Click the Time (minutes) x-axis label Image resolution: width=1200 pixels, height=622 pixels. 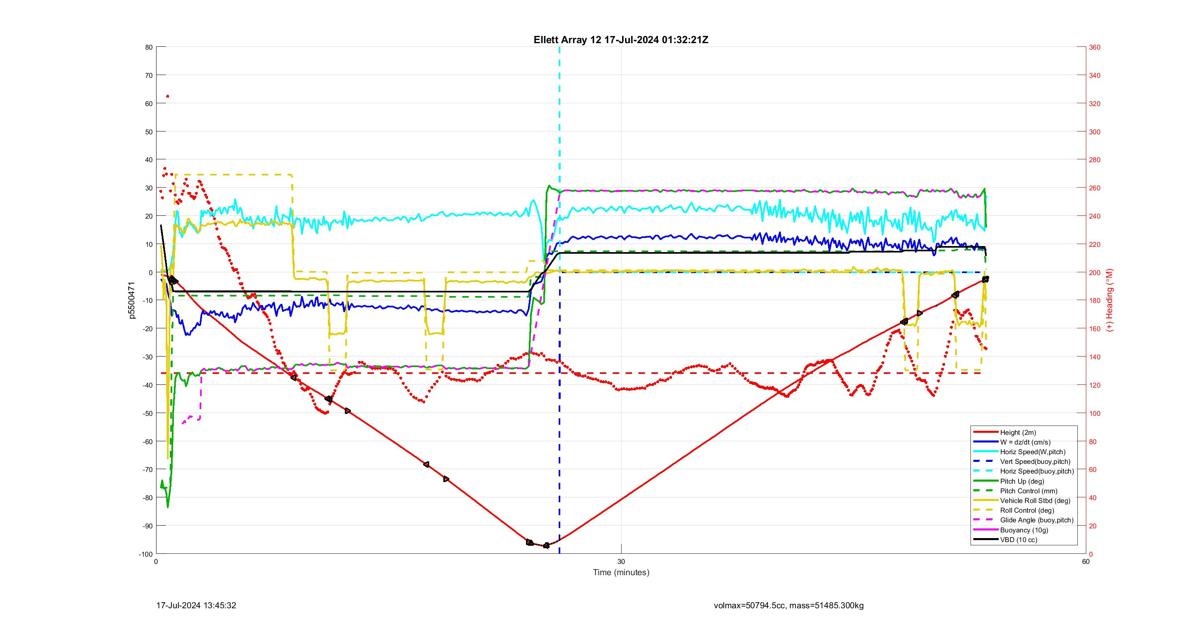tap(621, 573)
